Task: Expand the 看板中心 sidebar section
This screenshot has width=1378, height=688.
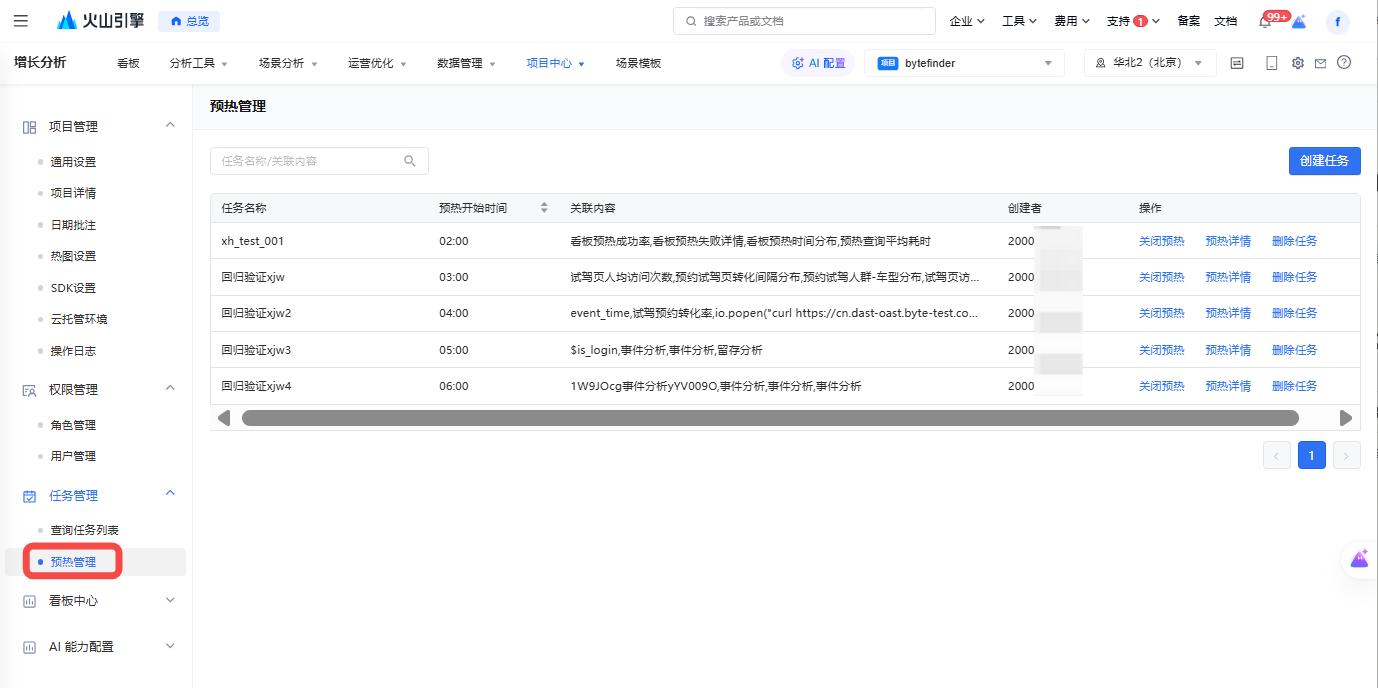Action: (170, 601)
